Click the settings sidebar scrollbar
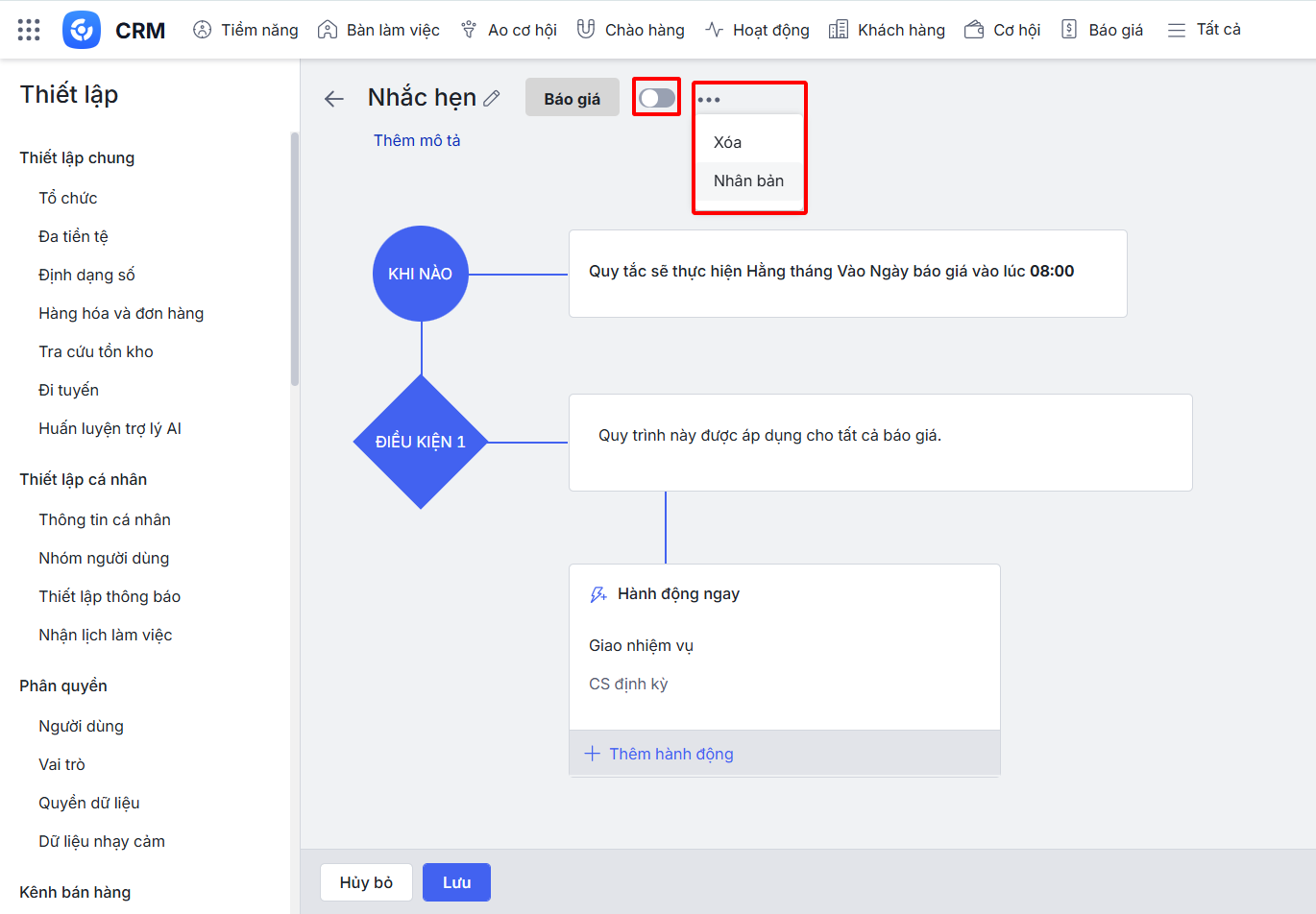 295,259
